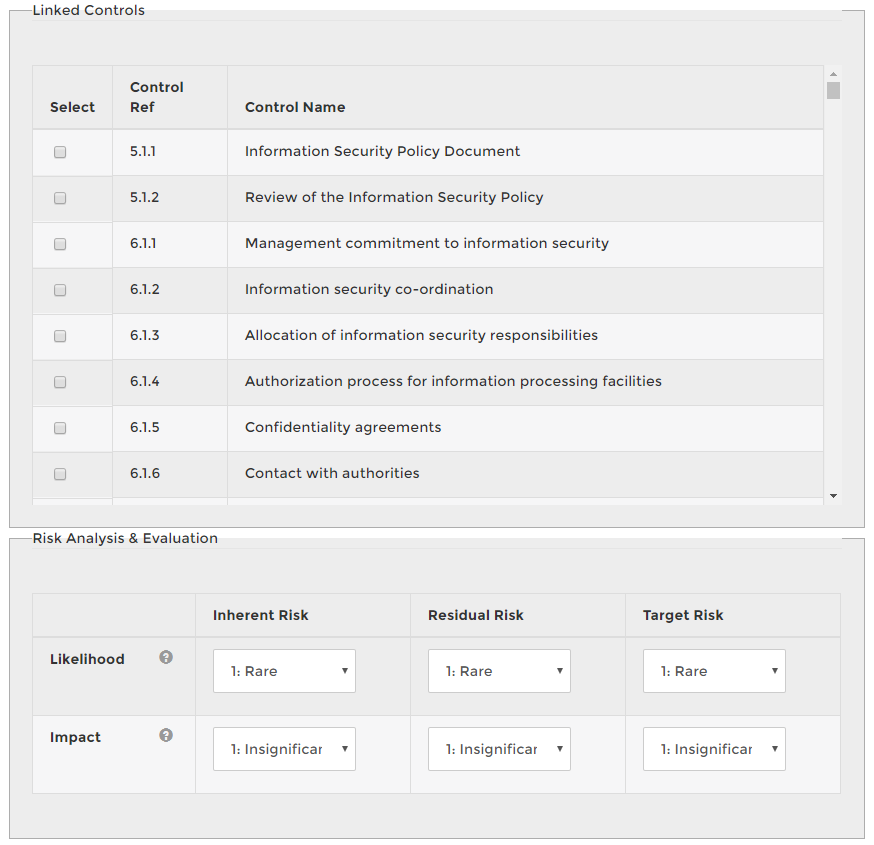
Task: Click the Risk Analysis & Evaluation title
Action: (x=125, y=538)
